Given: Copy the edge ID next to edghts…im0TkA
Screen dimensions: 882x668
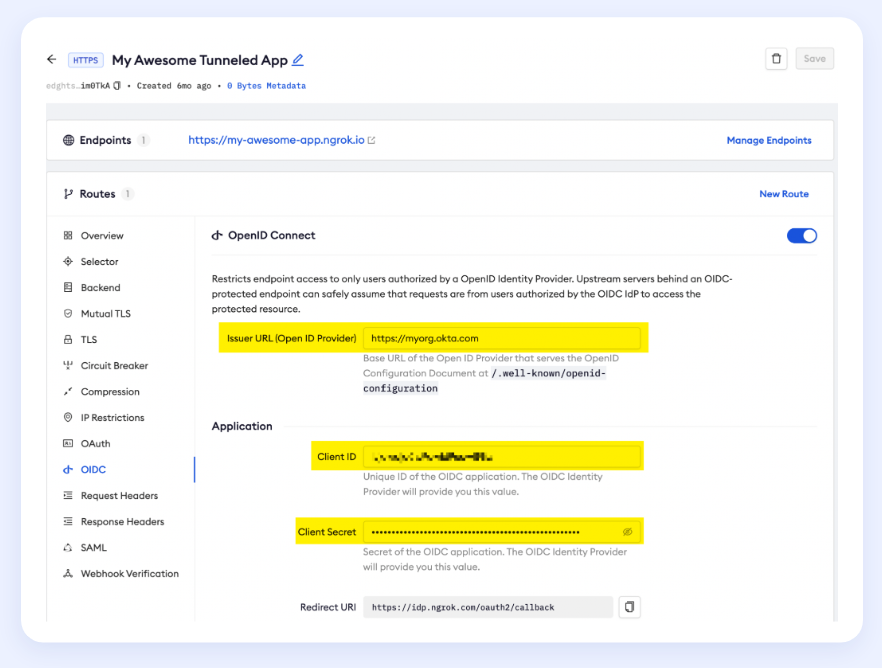Looking at the screenshot, I should [117, 85].
